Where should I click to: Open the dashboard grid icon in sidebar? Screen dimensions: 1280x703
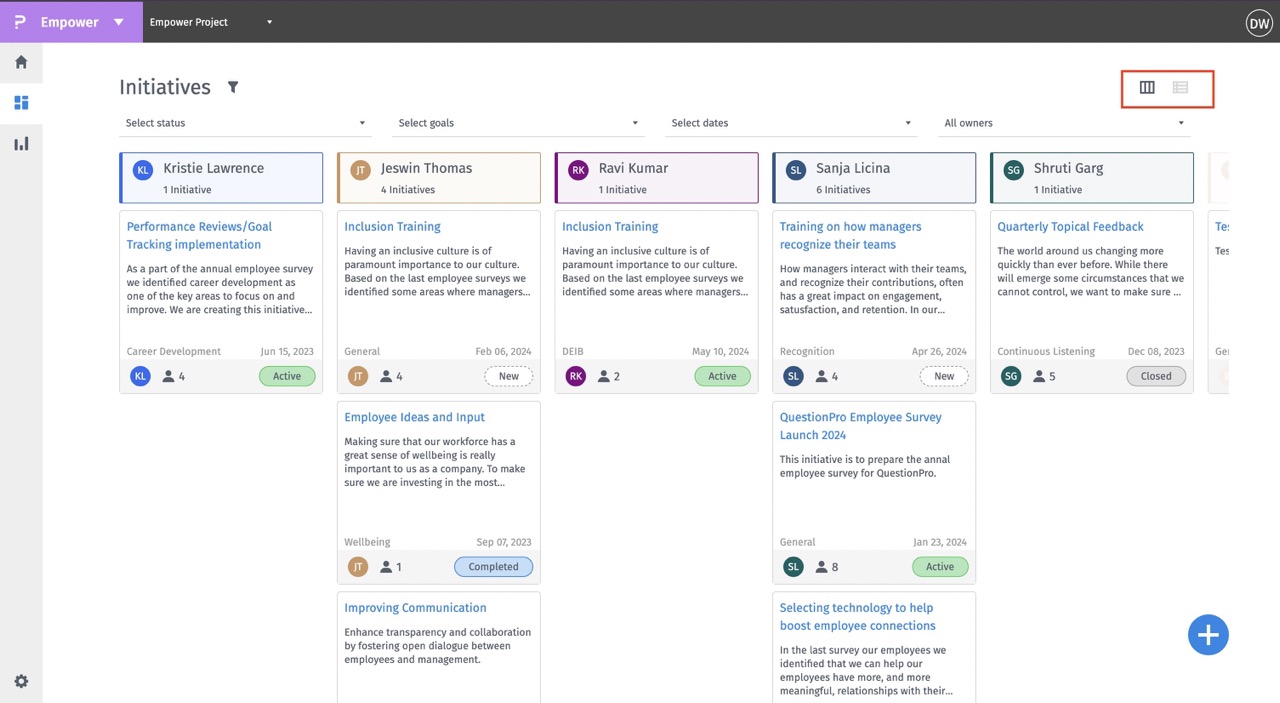21,103
